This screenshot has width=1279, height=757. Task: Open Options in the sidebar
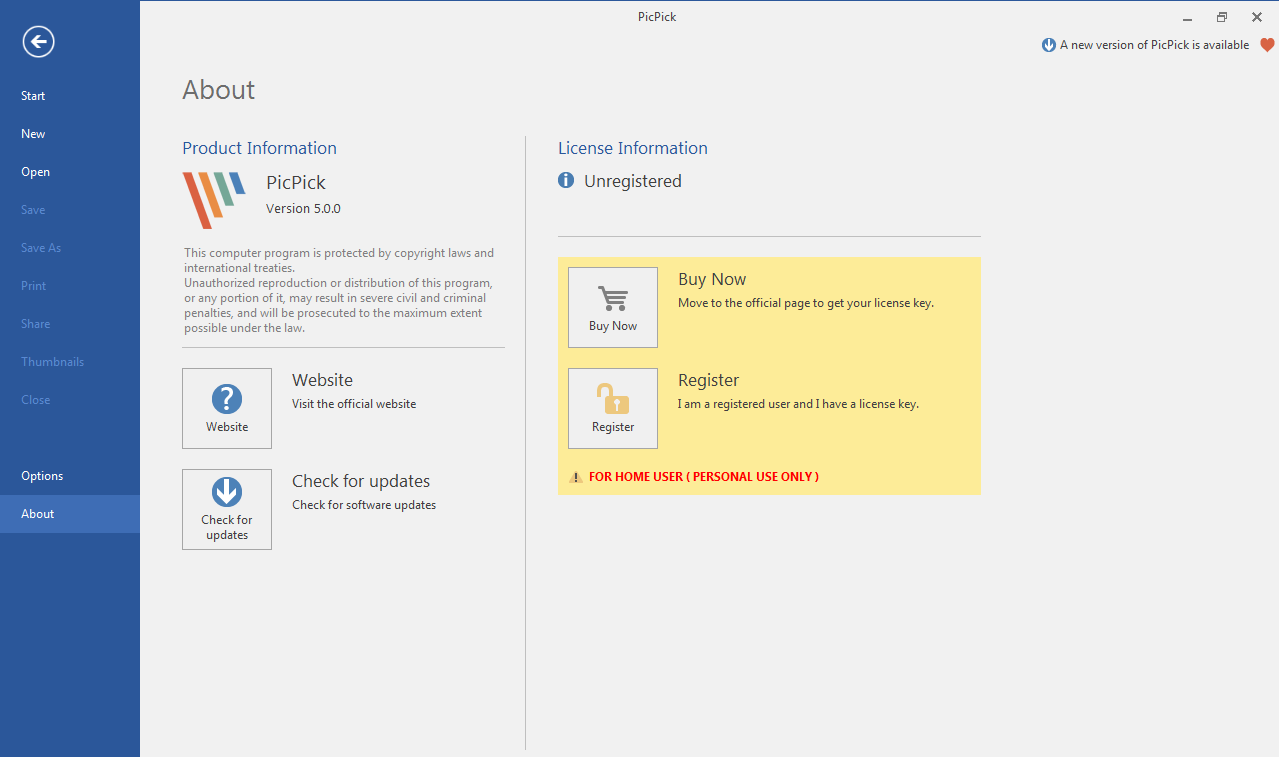click(x=70, y=476)
